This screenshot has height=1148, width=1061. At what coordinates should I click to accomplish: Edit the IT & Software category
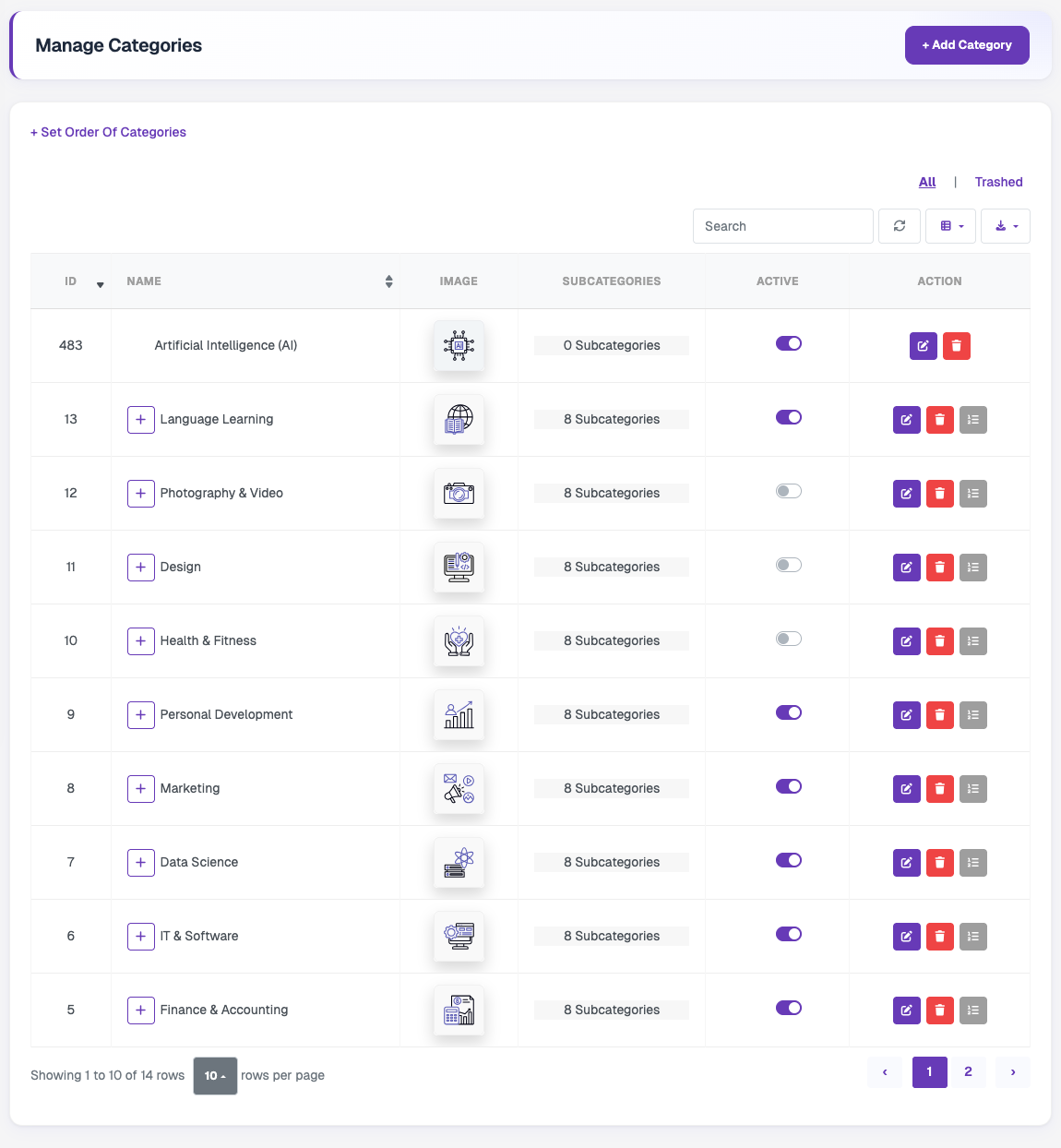pyautogui.click(x=907, y=937)
